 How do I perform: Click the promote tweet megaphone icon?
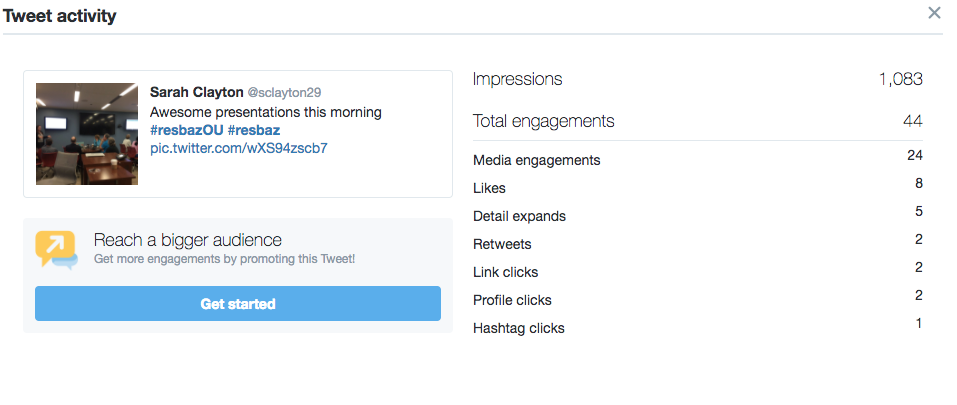click(56, 249)
